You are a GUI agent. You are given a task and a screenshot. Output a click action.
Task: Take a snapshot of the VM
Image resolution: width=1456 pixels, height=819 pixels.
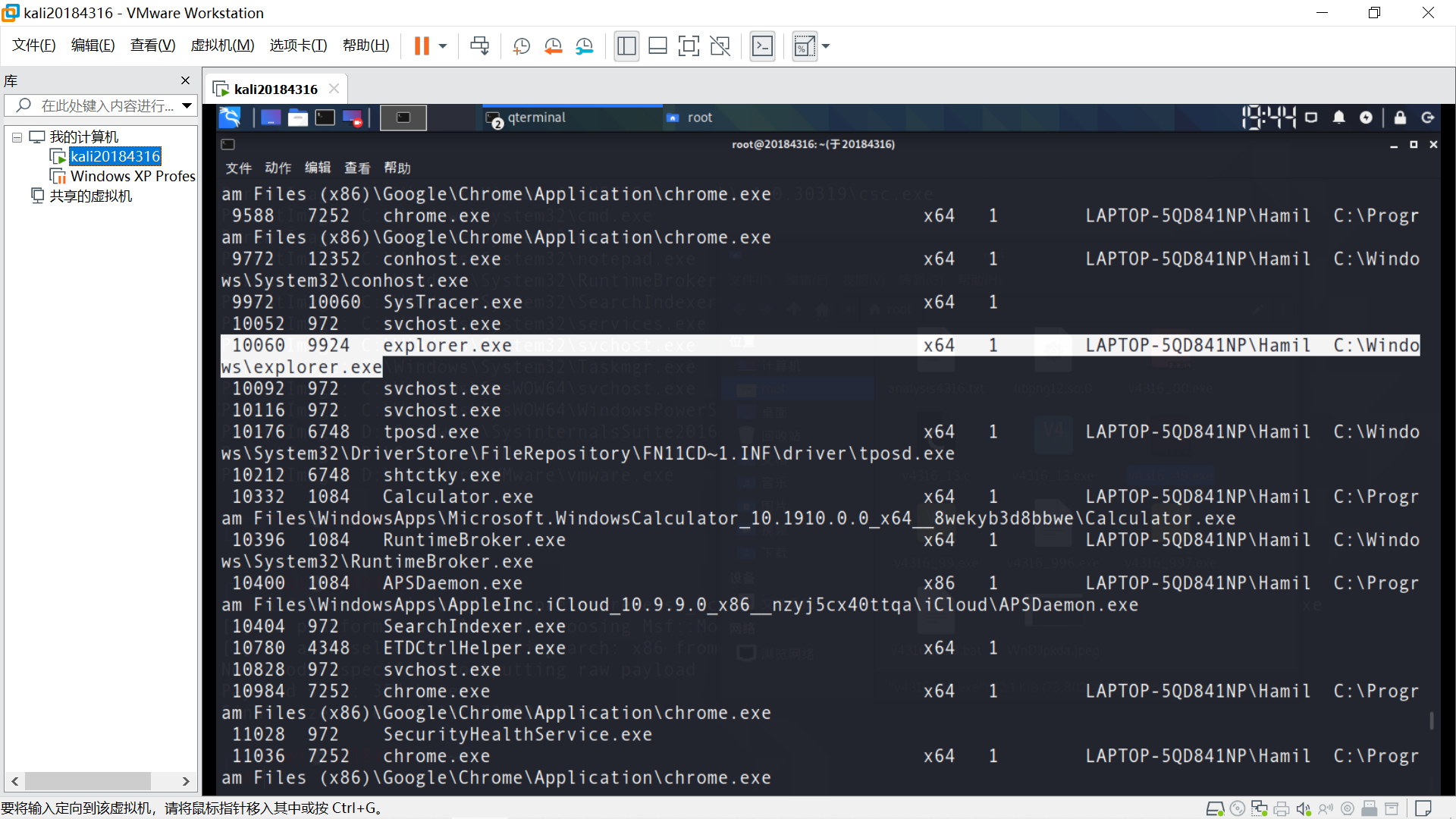(521, 46)
